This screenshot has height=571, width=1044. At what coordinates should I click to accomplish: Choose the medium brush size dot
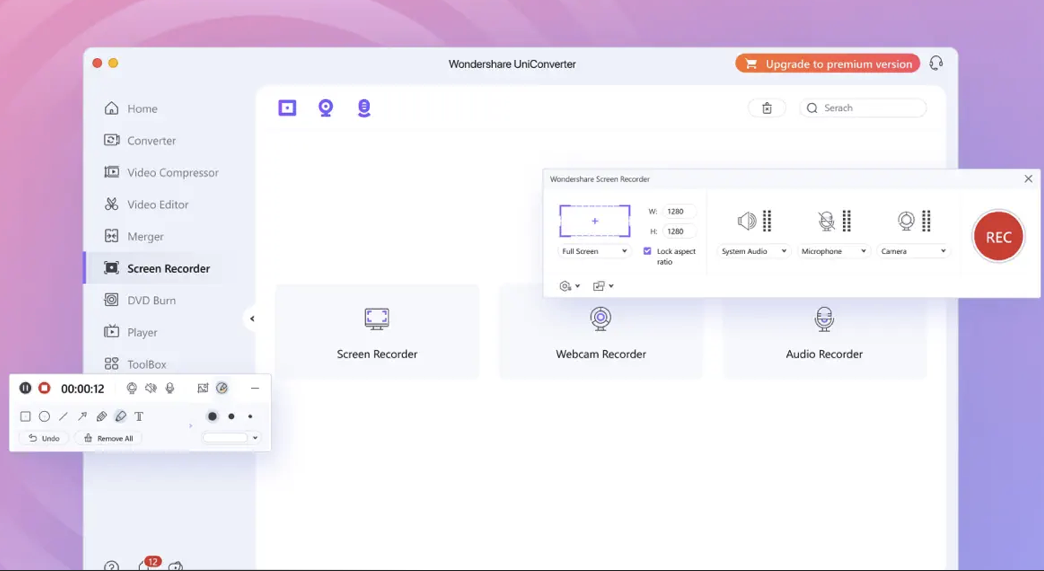pos(231,417)
